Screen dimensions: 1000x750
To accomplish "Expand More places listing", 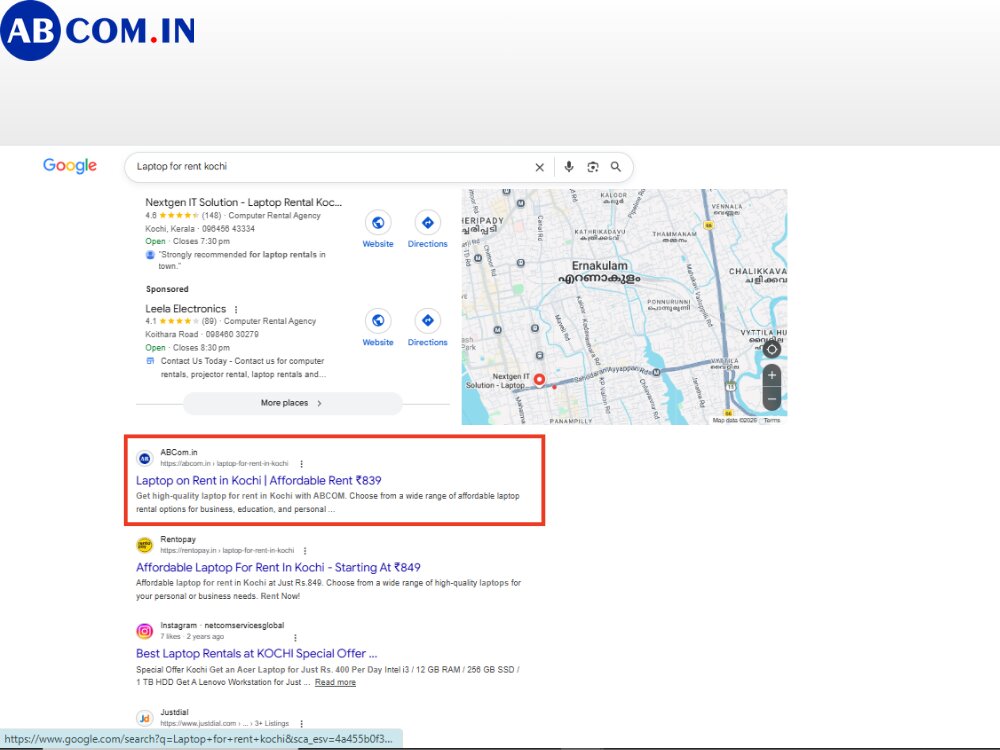I will pos(293,403).
